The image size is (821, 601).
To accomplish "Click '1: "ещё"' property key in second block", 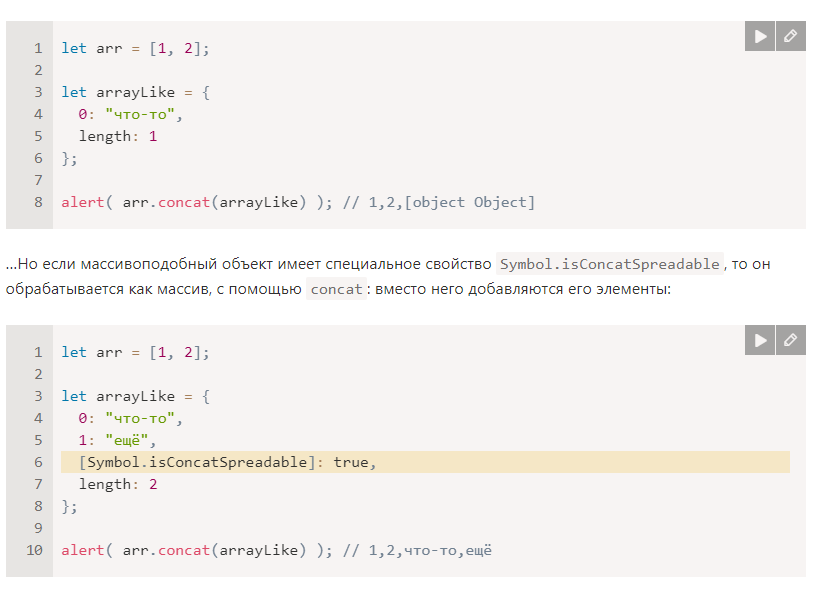I will click(x=83, y=440).
